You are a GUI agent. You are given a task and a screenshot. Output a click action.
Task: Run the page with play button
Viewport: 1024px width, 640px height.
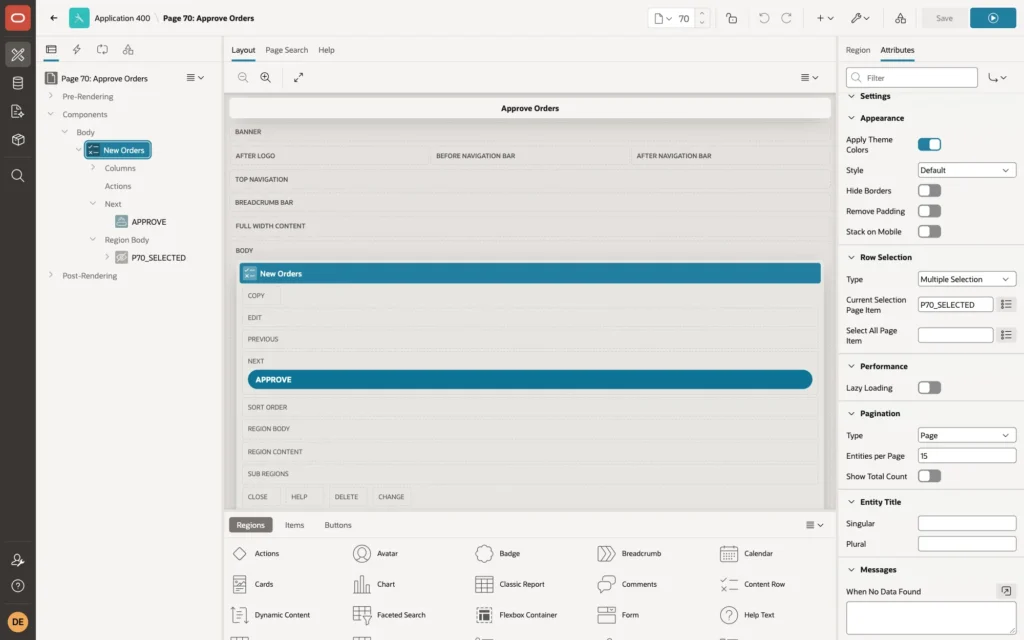coord(993,18)
